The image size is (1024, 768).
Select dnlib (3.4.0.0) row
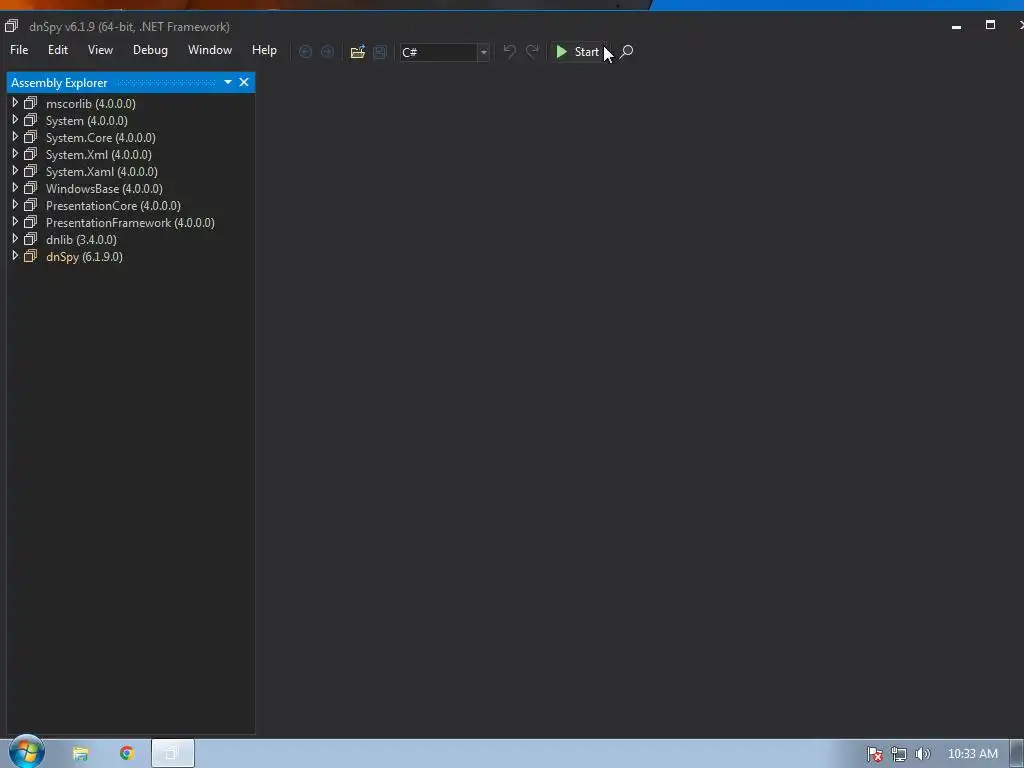pos(82,240)
